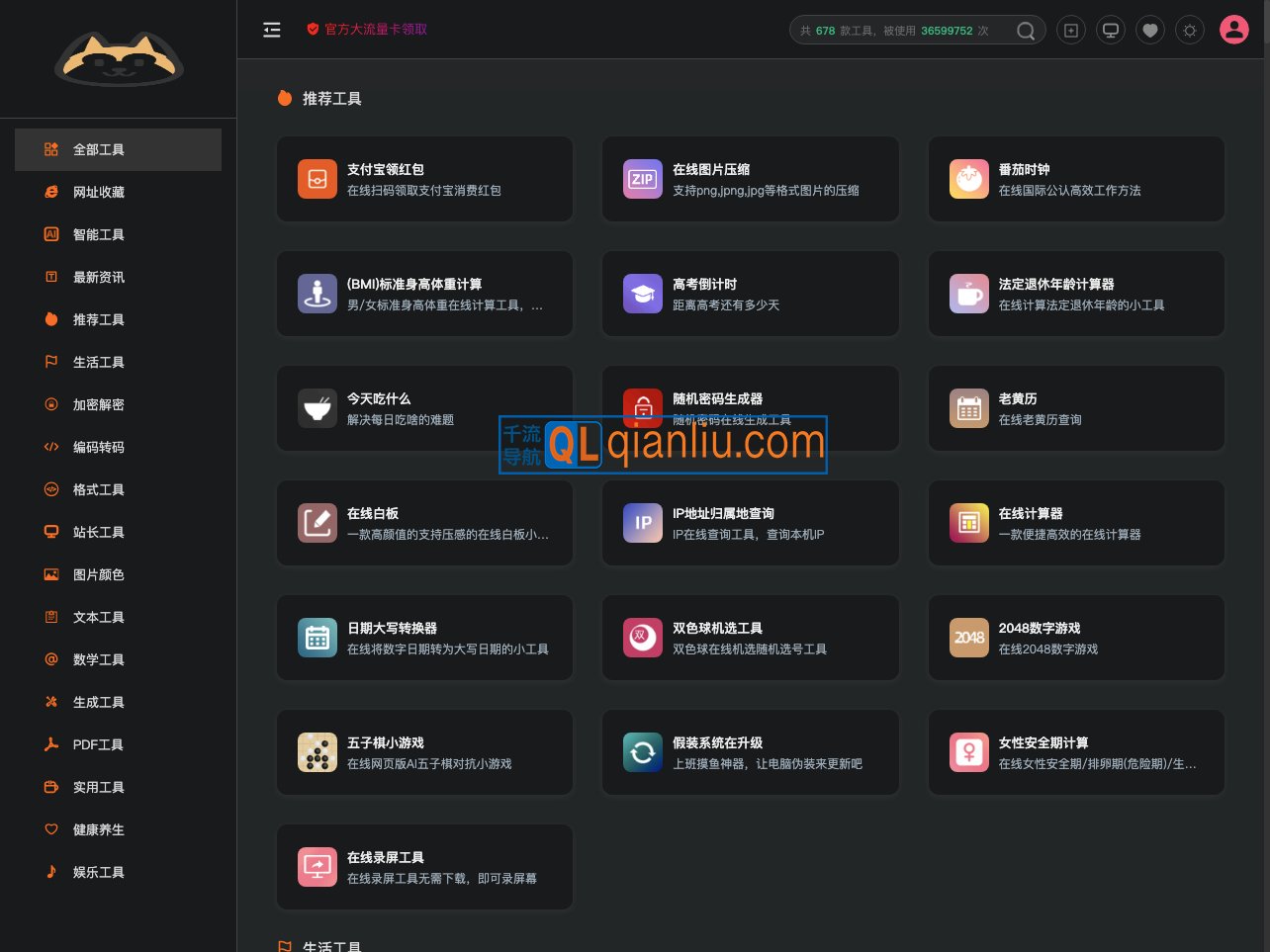Open the fullscreen monitor icon in header
Image resolution: width=1270 pixels, height=952 pixels.
click(x=1111, y=30)
